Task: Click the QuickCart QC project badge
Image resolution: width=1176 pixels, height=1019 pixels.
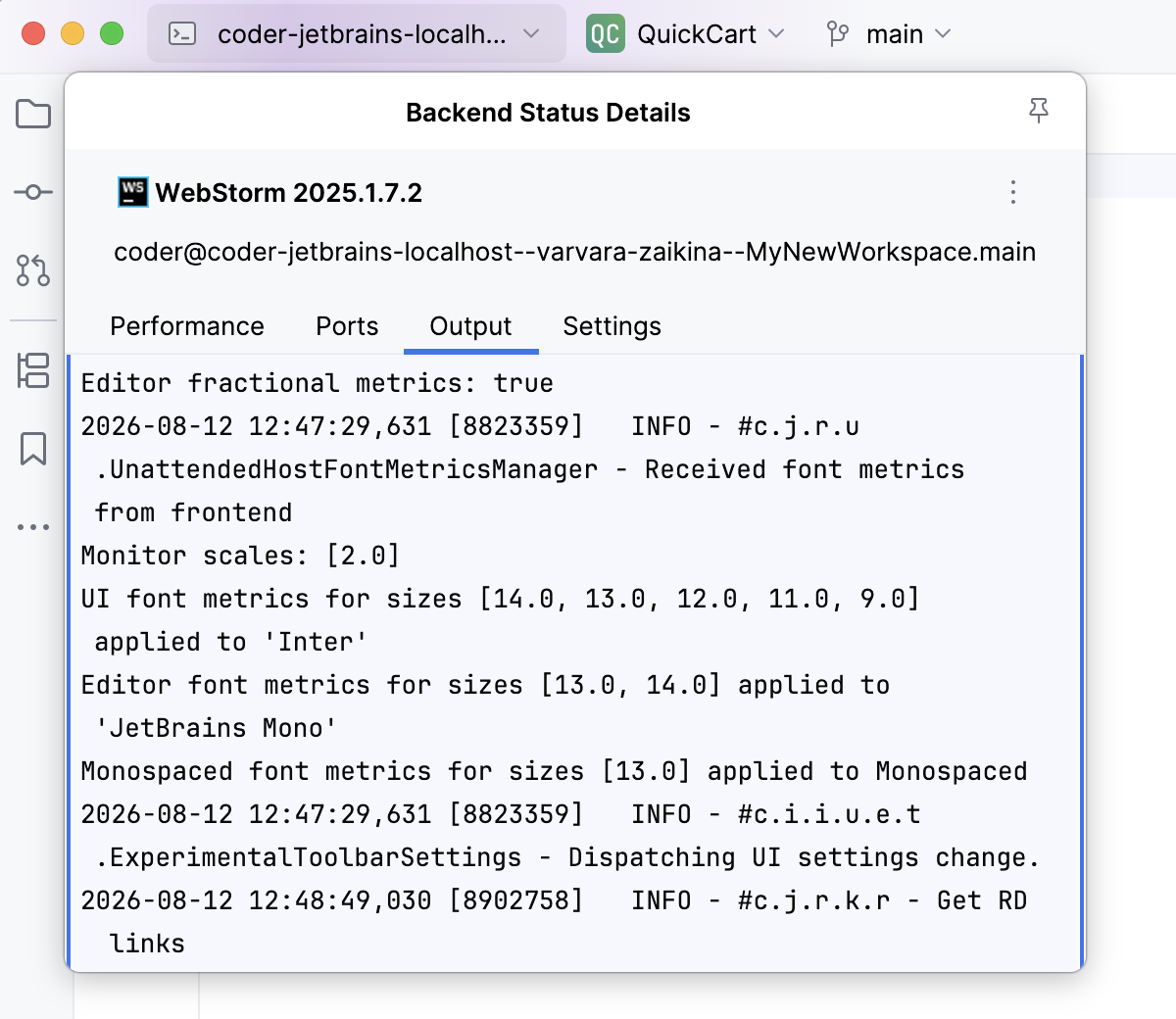Action: (605, 34)
